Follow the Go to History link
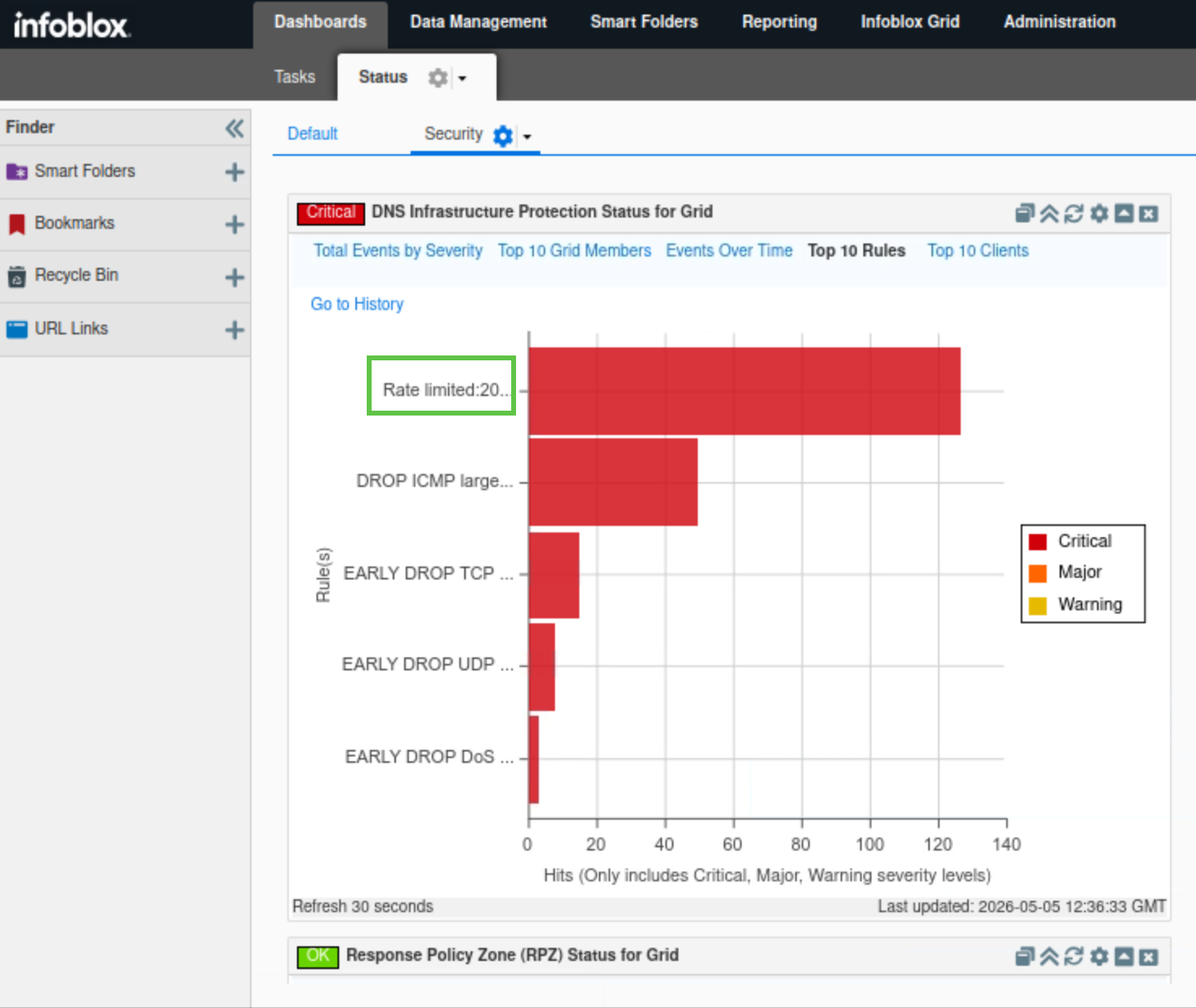 (357, 304)
